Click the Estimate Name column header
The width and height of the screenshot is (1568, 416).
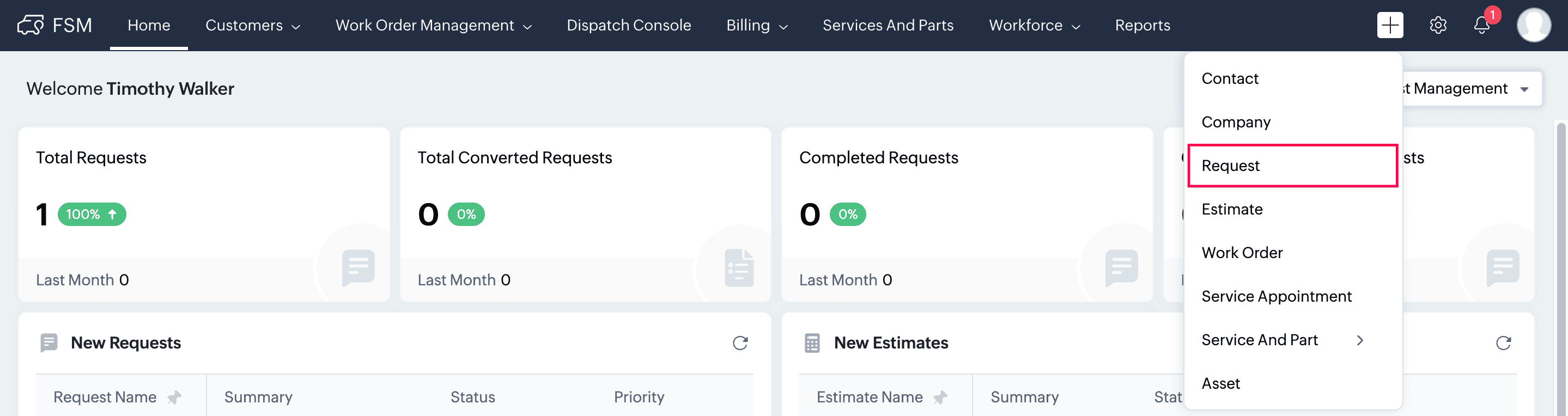869,397
